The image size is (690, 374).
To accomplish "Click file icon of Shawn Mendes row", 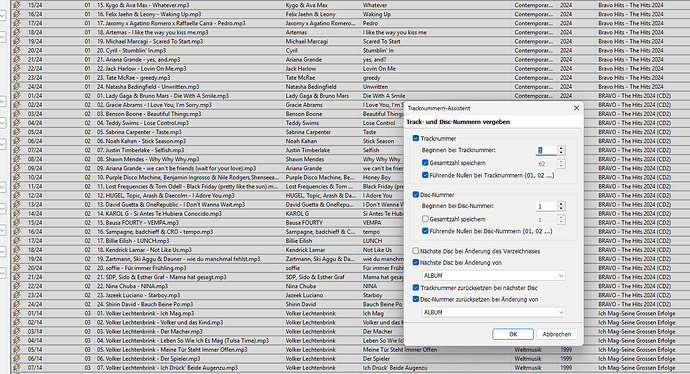I will pyautogui.click(x=17, y=159).
